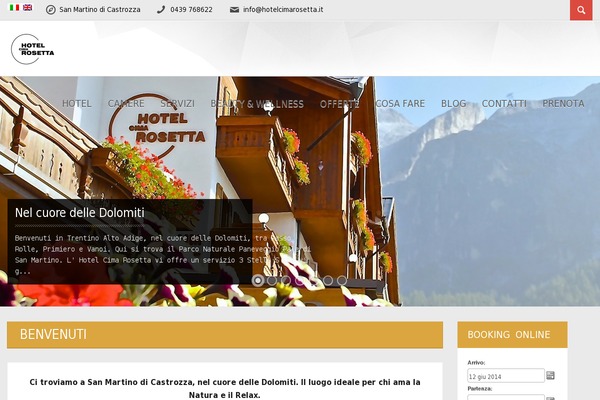Select the second slideshow indicator dot

(272, 281)
